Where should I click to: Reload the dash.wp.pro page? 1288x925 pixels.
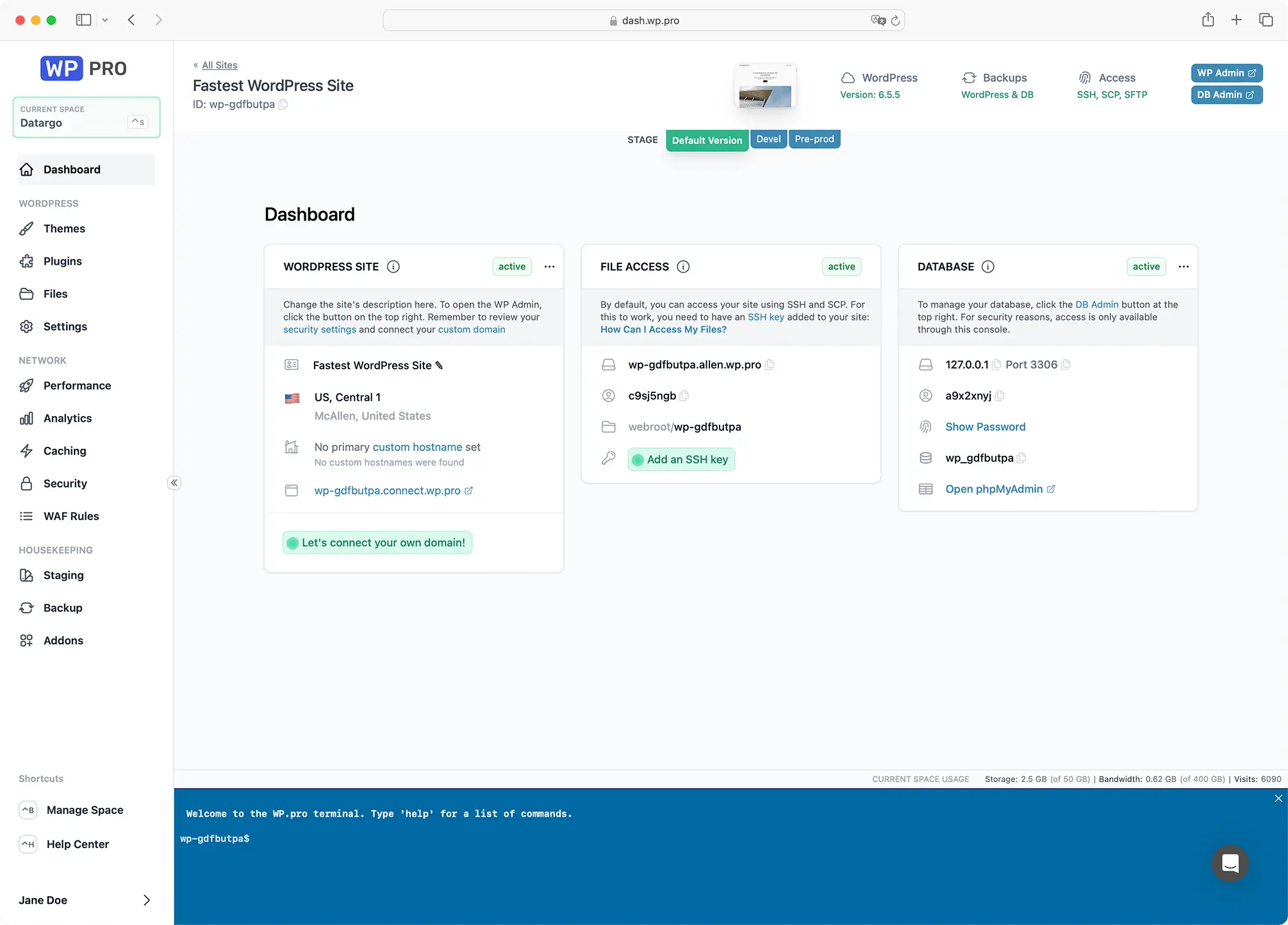coord(895,21)
